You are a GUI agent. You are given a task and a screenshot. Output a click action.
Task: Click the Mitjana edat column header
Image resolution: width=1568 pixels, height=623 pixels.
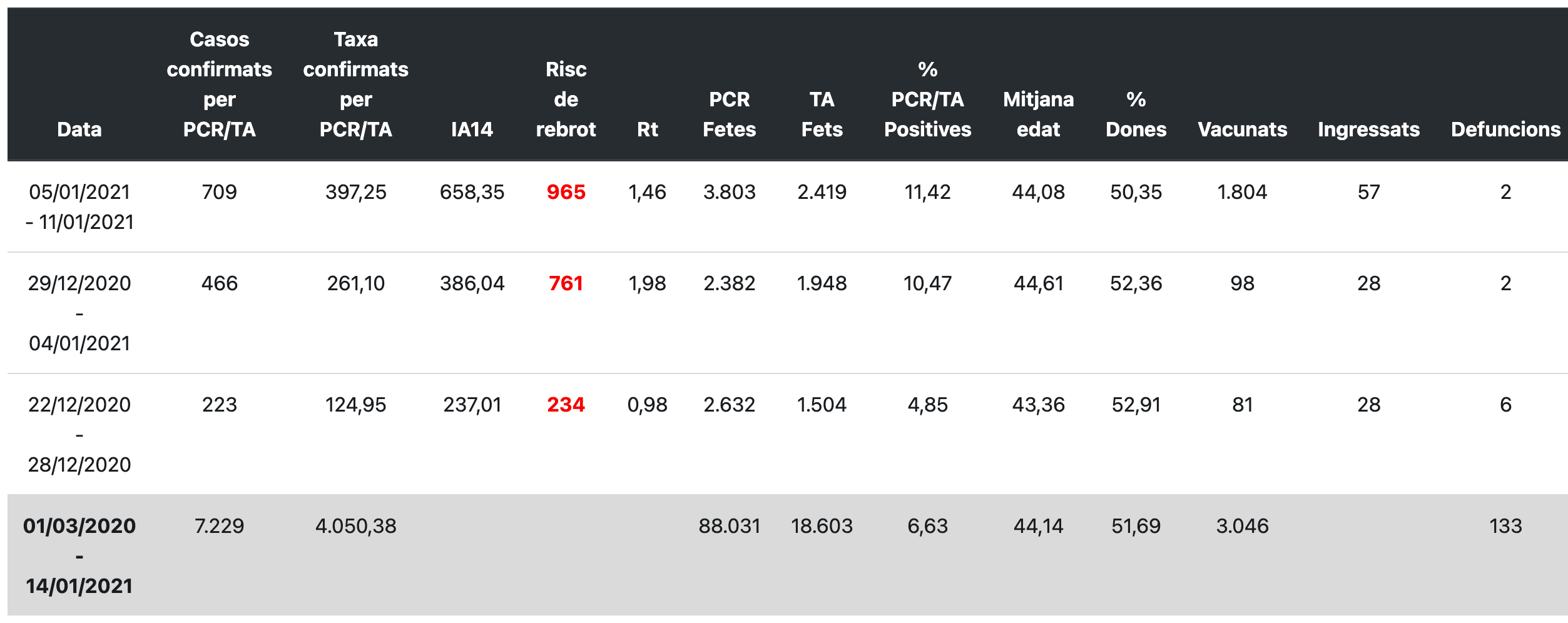tap(1038, 114)
